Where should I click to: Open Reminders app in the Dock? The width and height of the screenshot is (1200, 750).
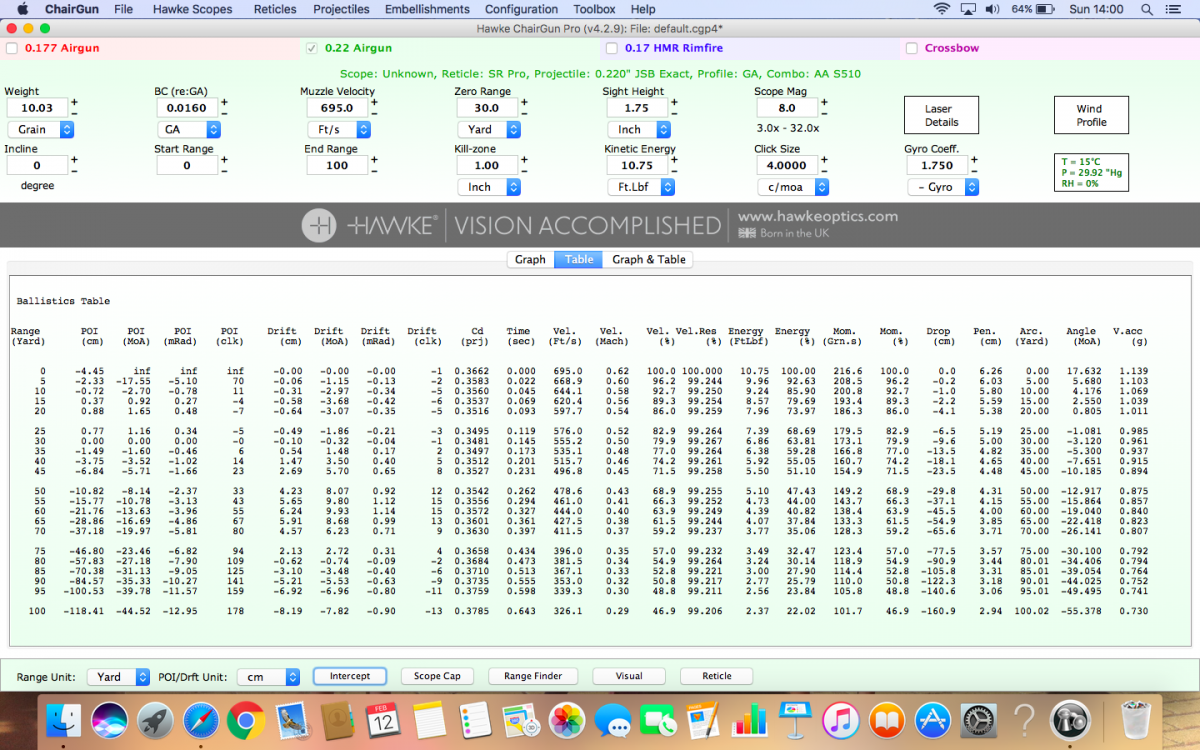pyautogui.click(x=473, y=719)
